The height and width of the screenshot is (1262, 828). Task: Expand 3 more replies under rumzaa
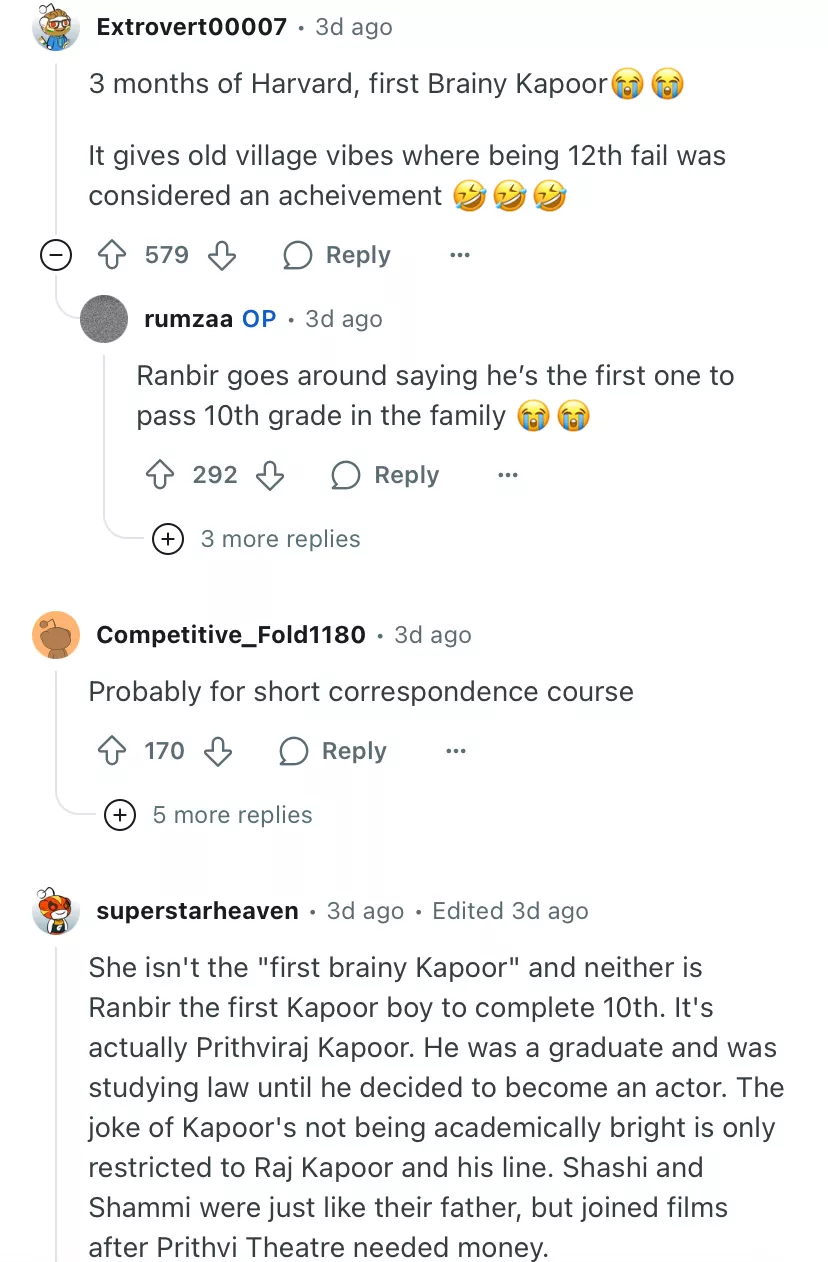(167, 540)
